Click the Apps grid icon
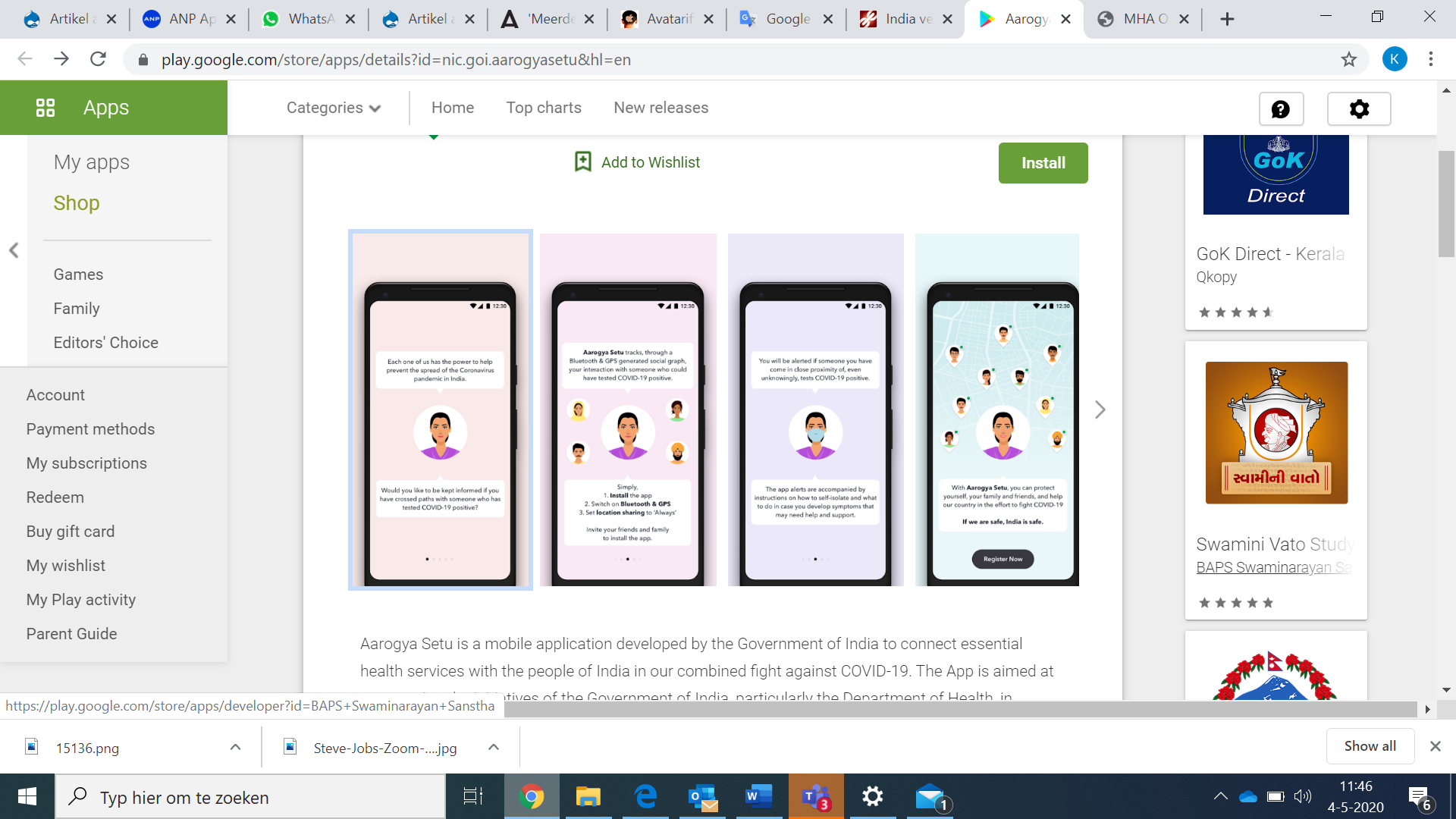Viewport: 1456px width, 819px height. 45,108
